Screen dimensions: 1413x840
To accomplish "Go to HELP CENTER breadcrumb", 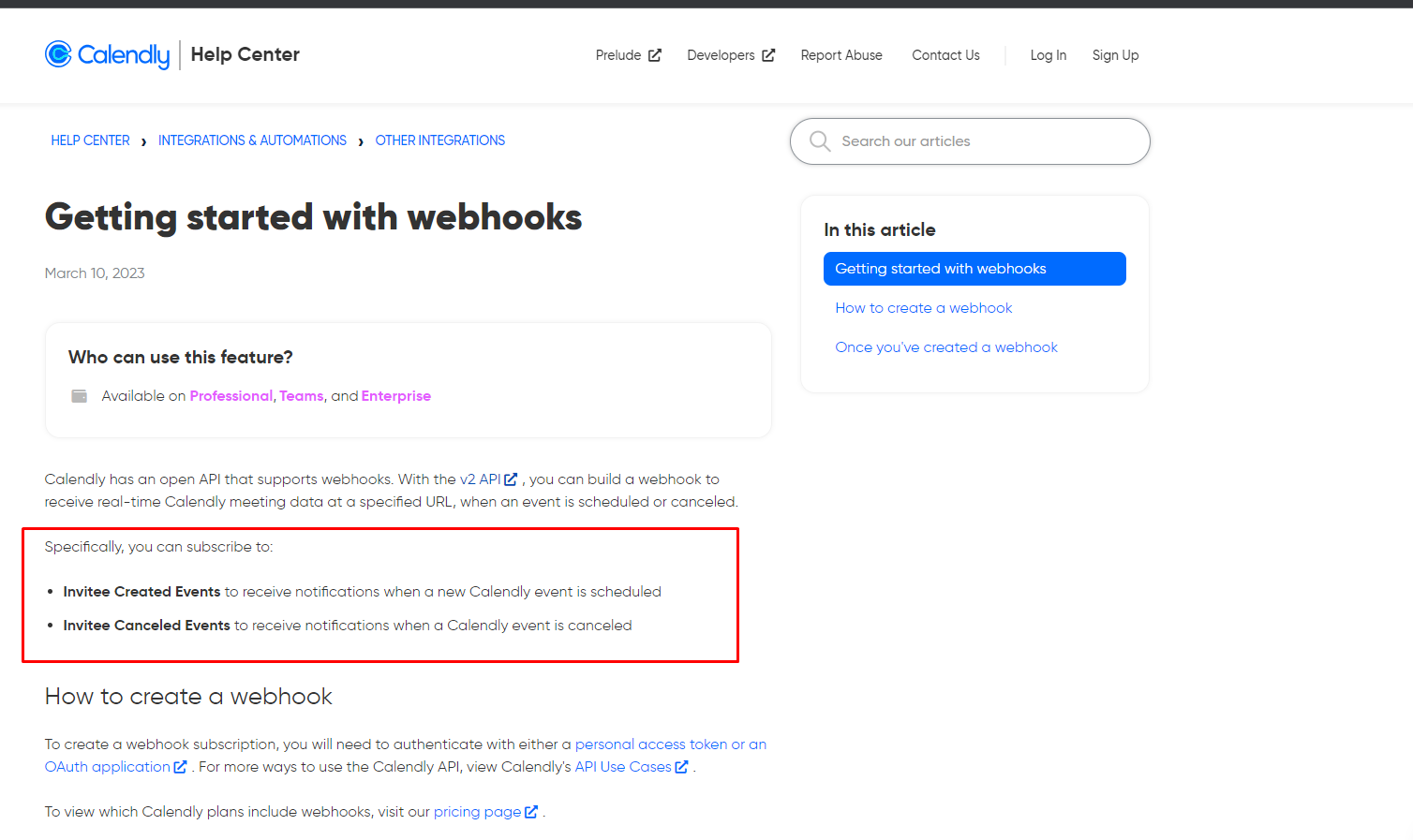I will (x=90, y=140).
